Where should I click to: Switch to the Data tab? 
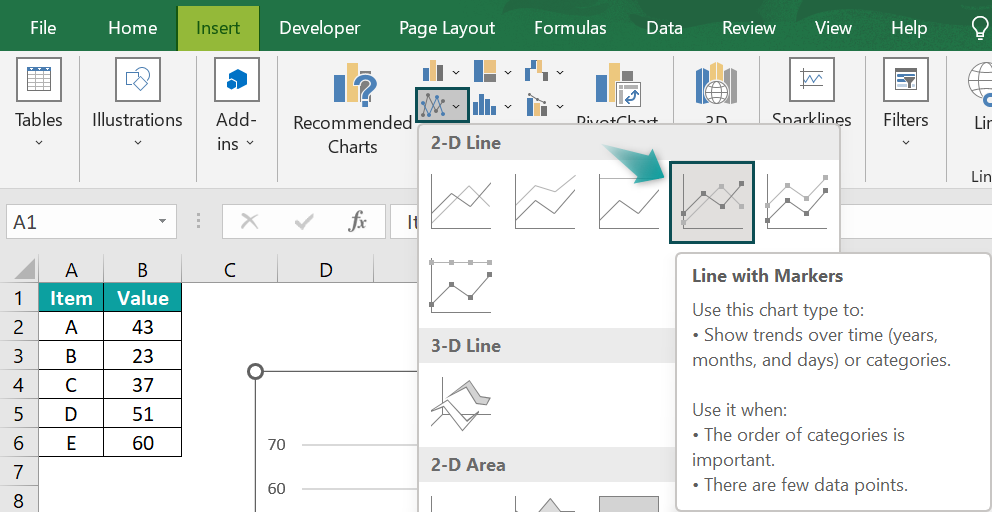tap(664, 28)
